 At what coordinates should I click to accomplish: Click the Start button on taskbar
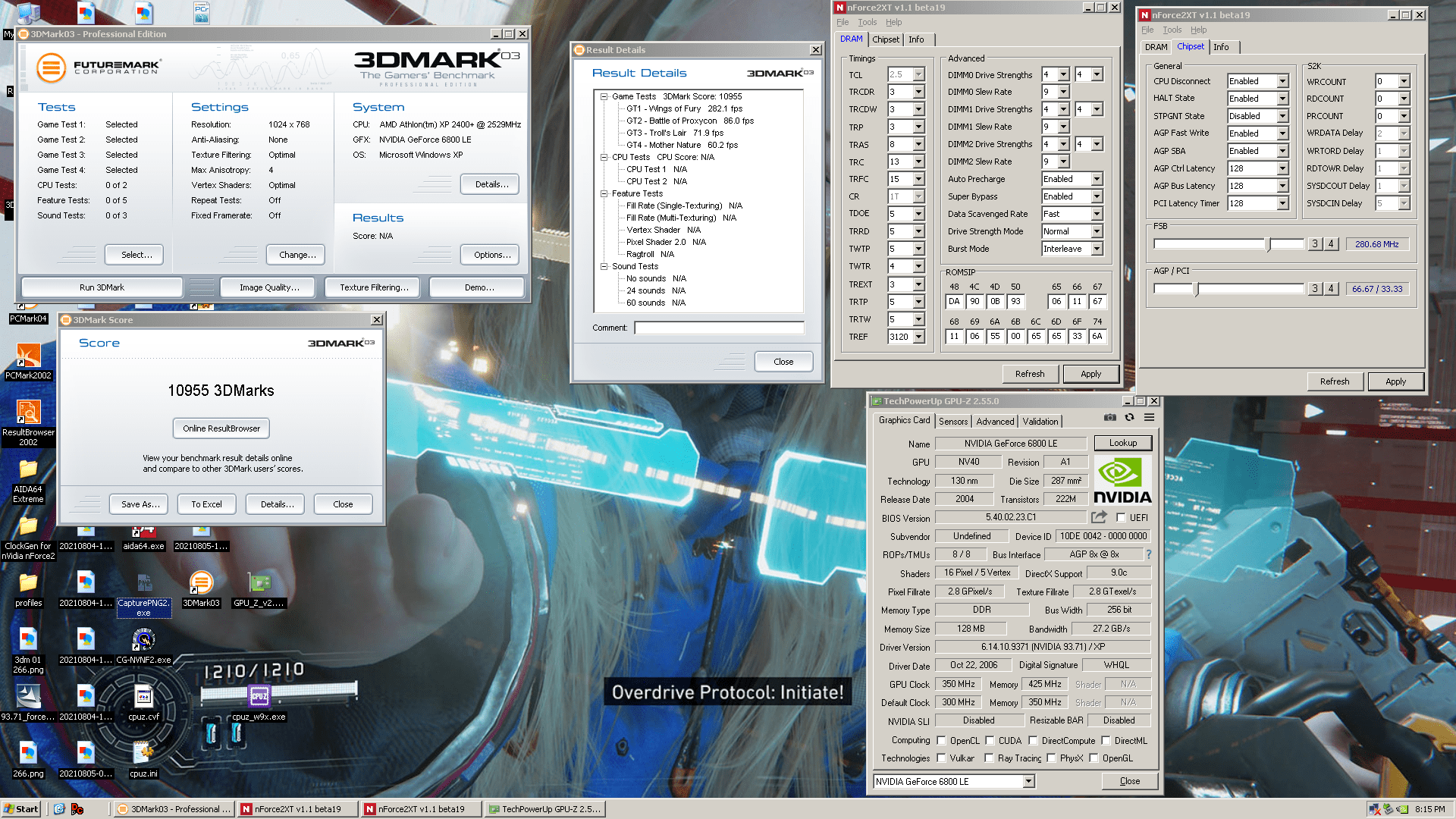(20, 809)
